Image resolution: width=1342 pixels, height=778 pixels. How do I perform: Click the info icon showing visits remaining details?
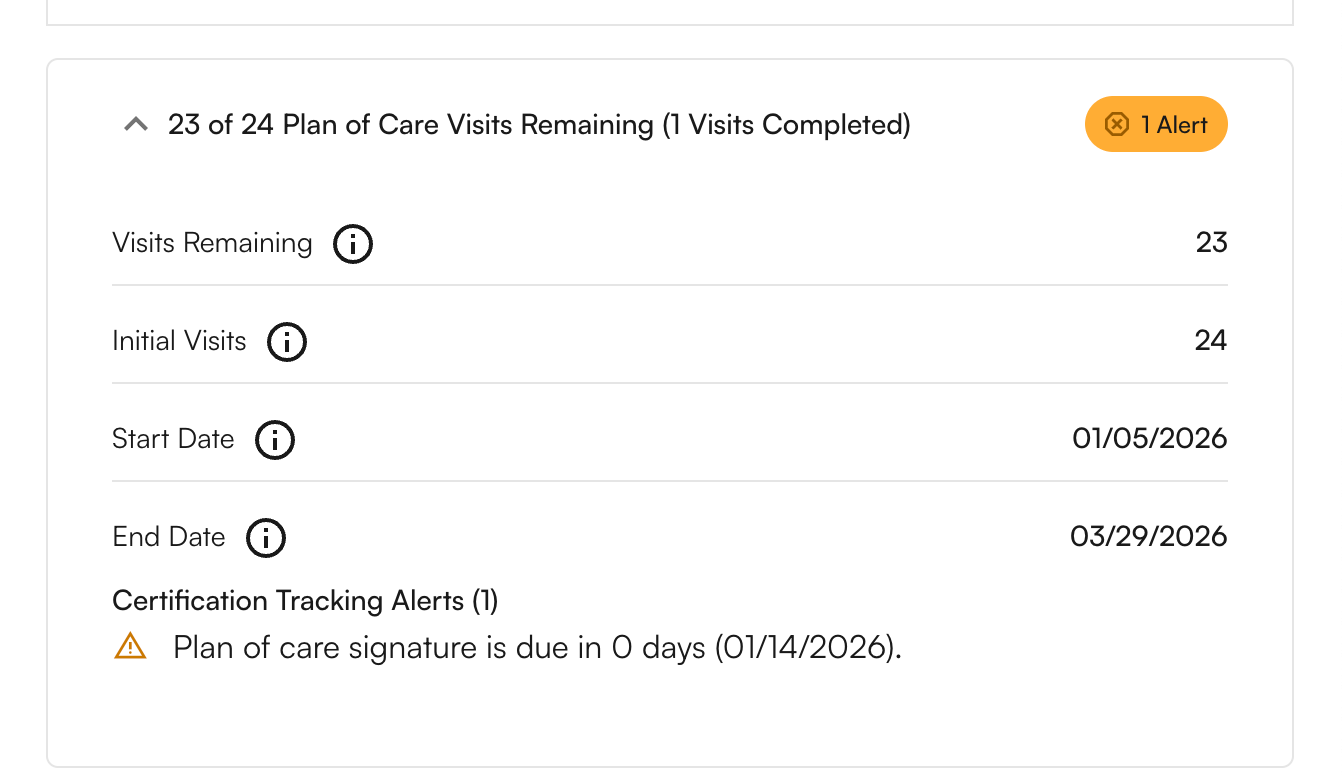point(353,243)
